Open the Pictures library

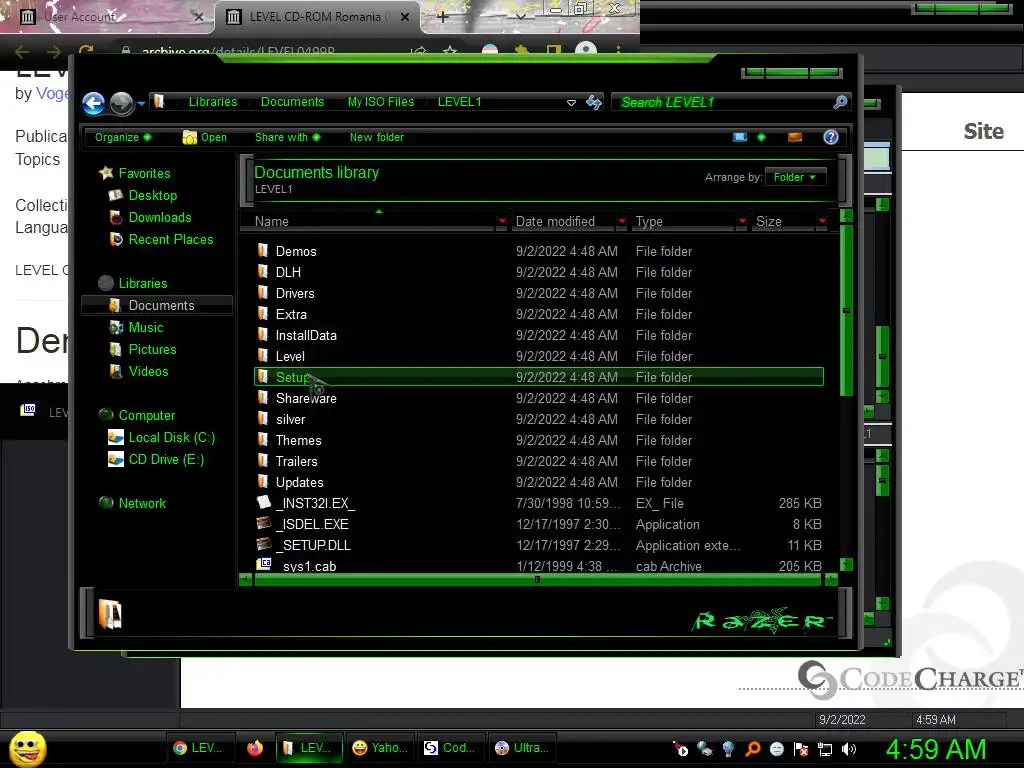click(152, 349)
